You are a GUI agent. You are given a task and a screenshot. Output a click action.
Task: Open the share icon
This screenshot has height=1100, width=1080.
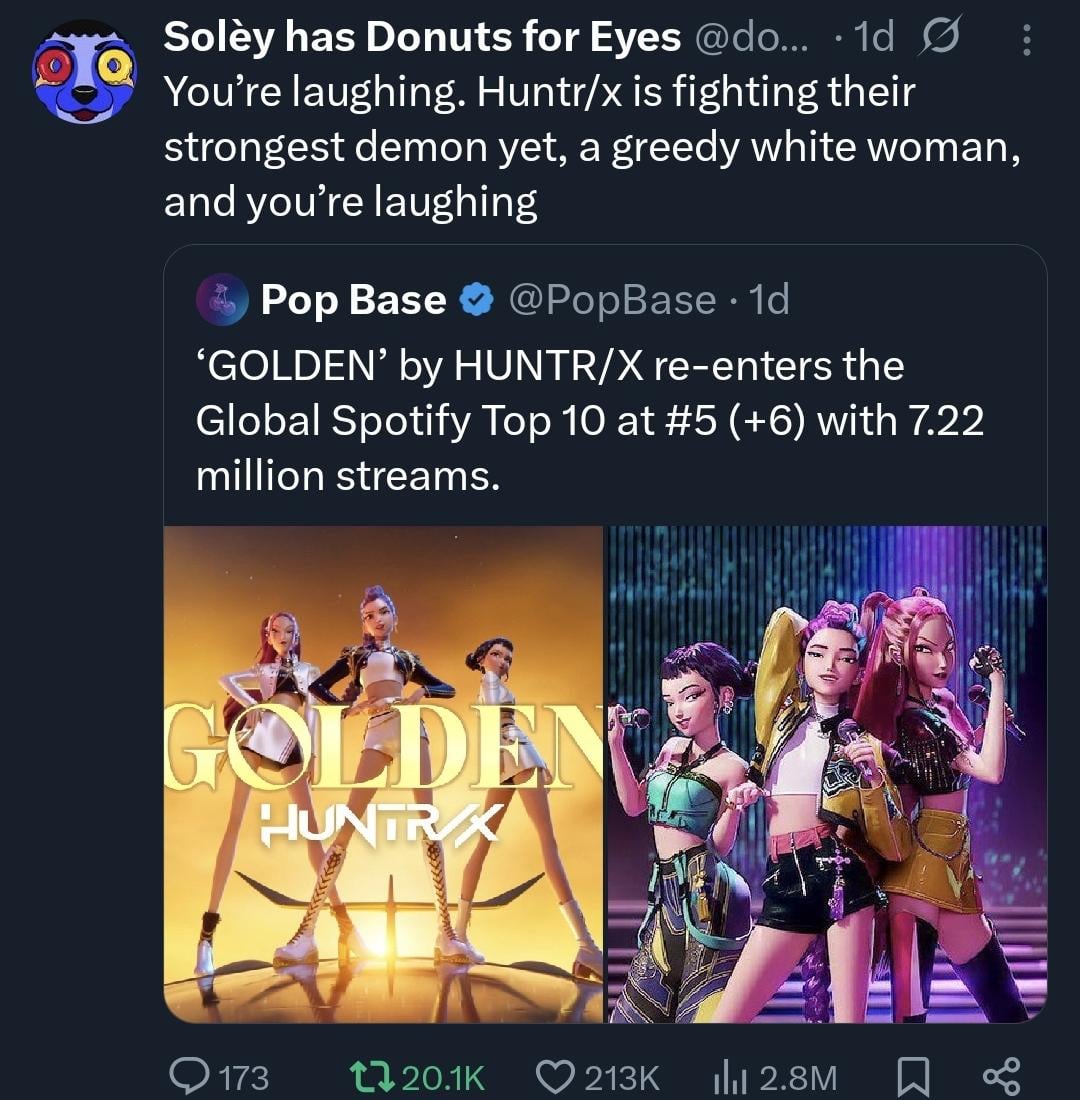1000,1076
